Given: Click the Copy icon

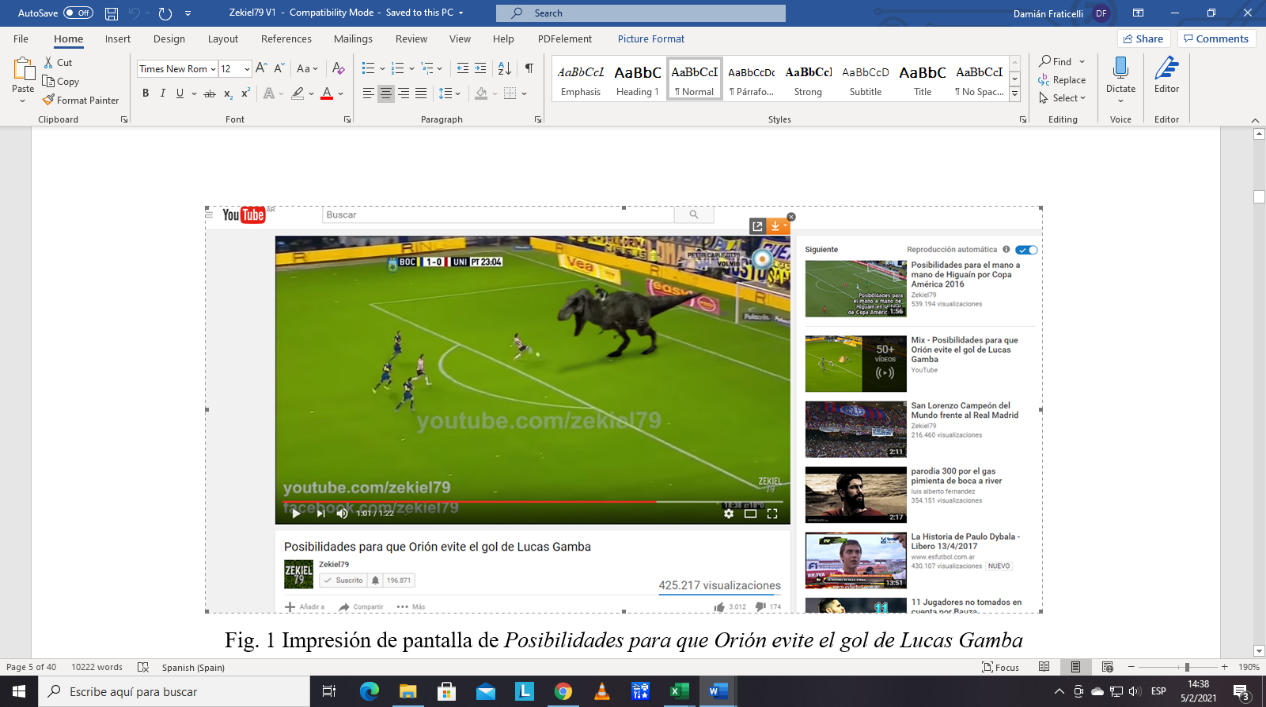Looking at the screenshot, I should [x=49, y=81].
